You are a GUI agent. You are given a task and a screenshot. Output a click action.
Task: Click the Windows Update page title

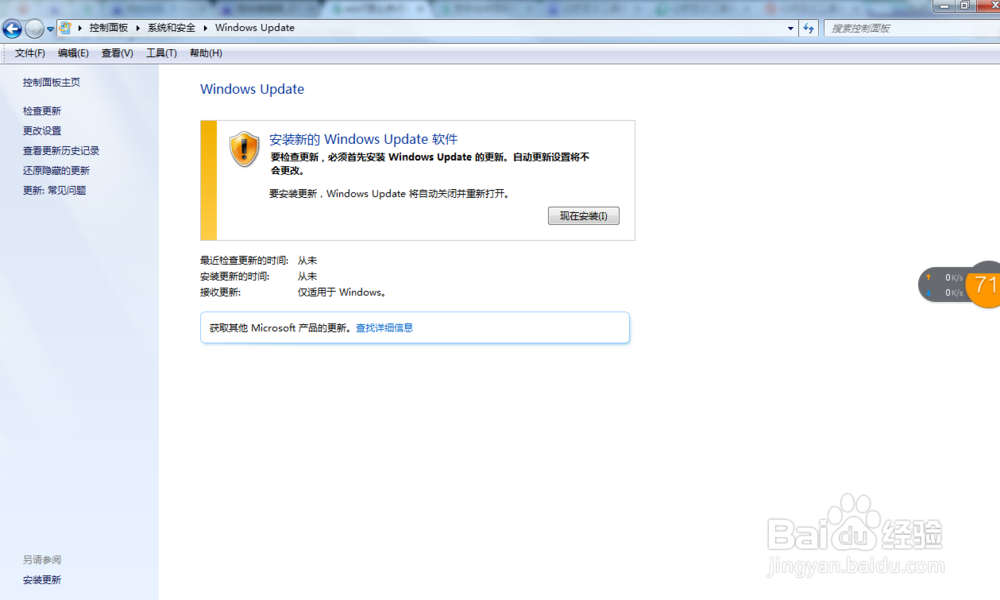tap(252, 89)
